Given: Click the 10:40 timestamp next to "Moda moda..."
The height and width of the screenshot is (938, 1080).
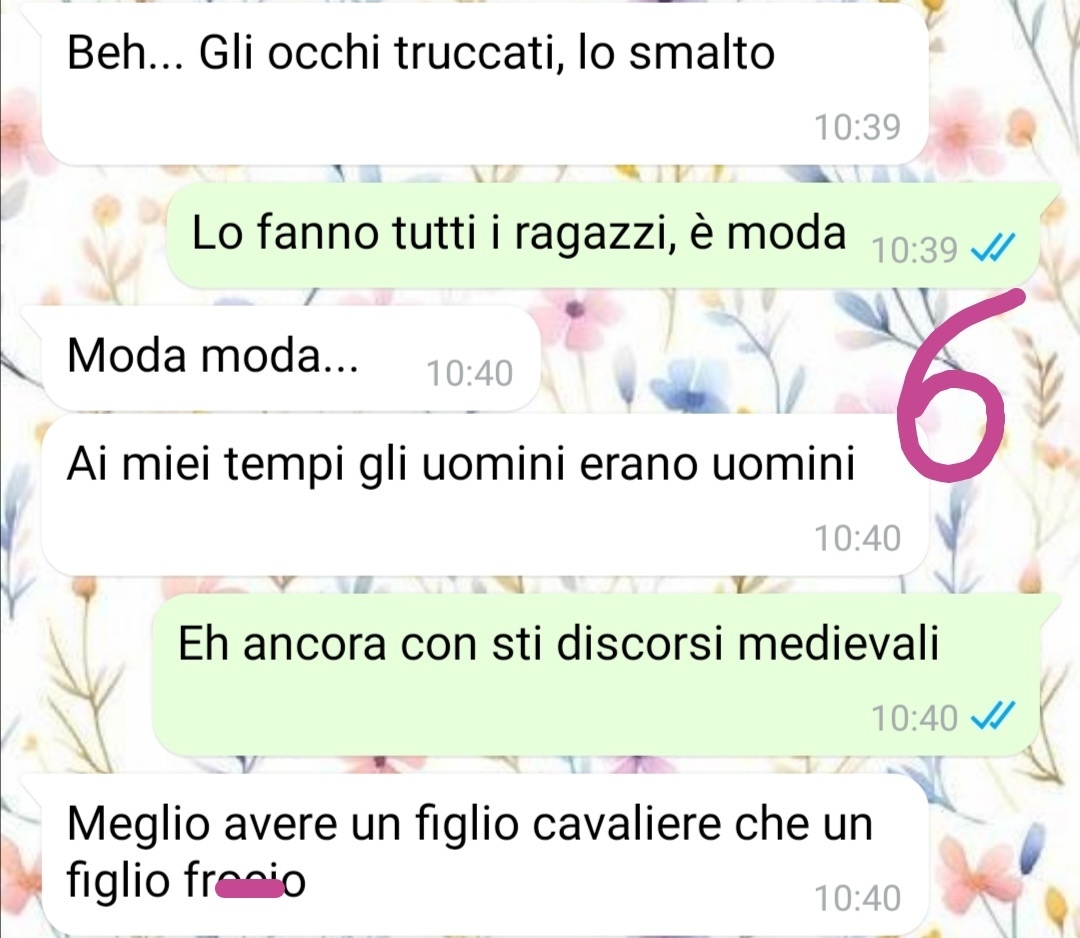Looking at the screenshot, I should 469,374.
